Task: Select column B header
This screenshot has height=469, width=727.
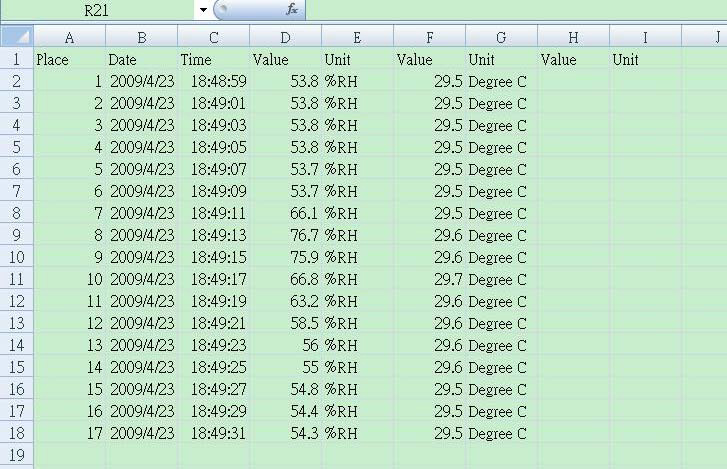Action: pyautogui.click(x=142, y=37)
